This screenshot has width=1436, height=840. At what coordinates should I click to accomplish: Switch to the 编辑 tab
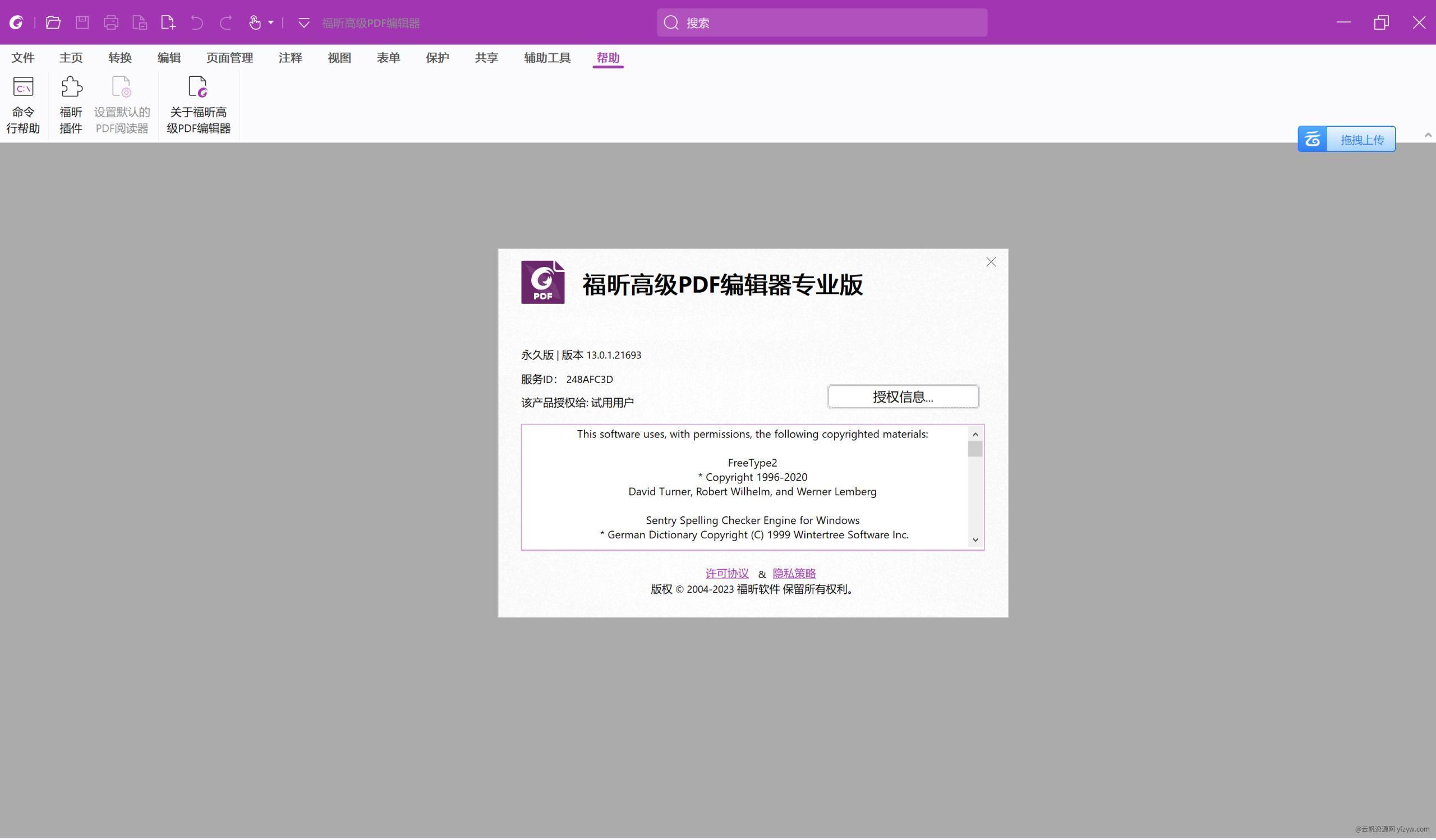(169, 58)
